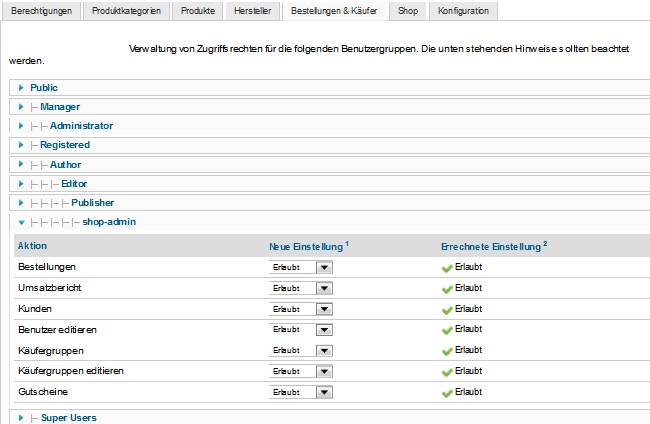The width and height of the screenshot is (650, 424).
Task: Click the Editor group title
Action: click(x=75, y=184)
